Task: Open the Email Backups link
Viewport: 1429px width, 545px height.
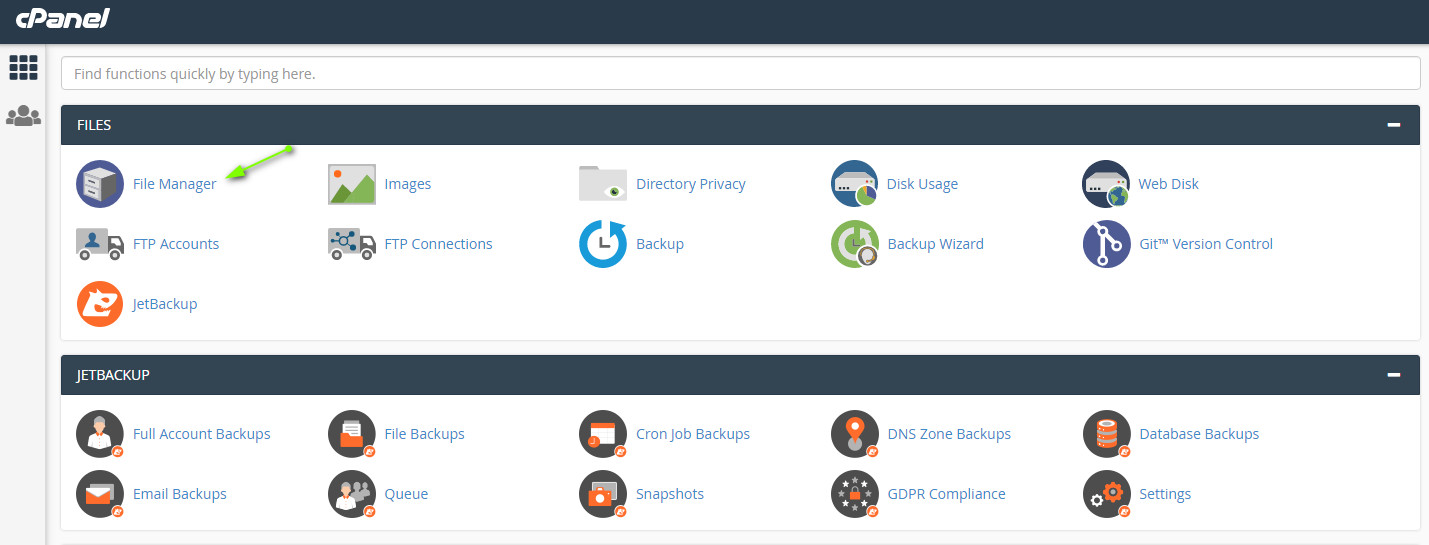Action: (180, 494)
